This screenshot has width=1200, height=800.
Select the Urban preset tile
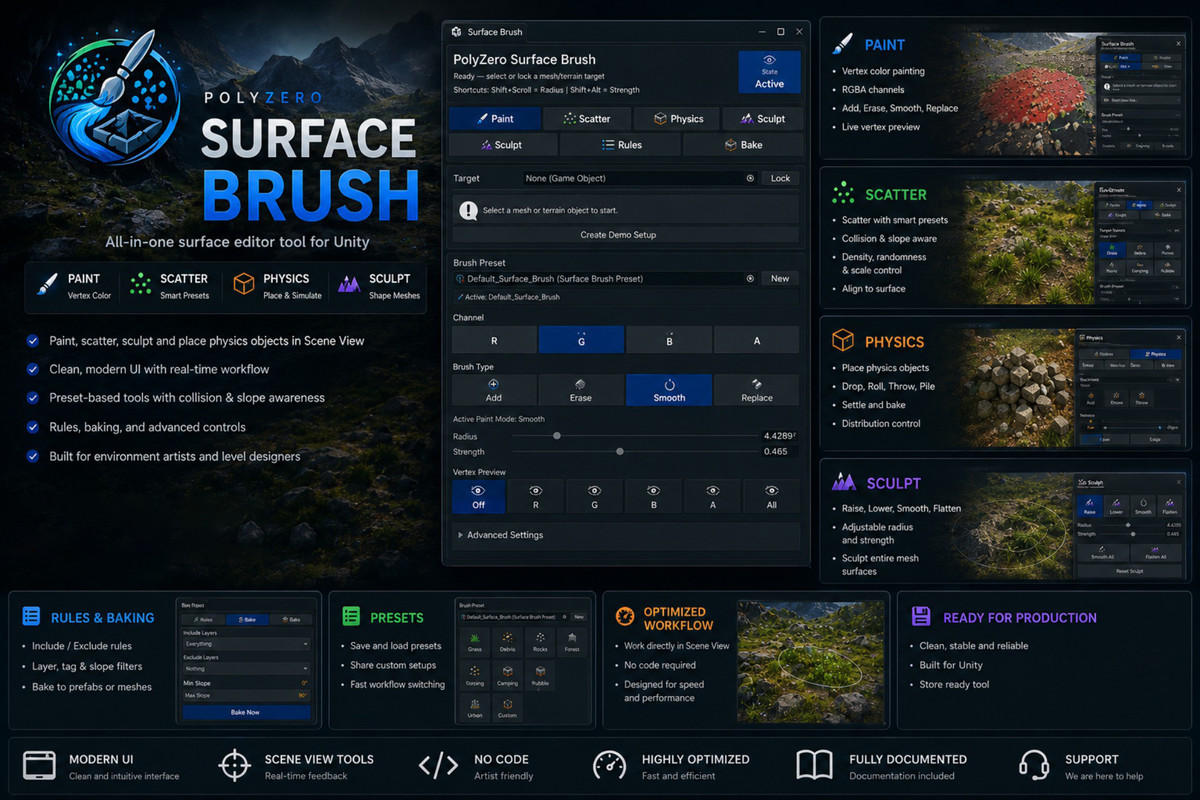pos(474,708)
